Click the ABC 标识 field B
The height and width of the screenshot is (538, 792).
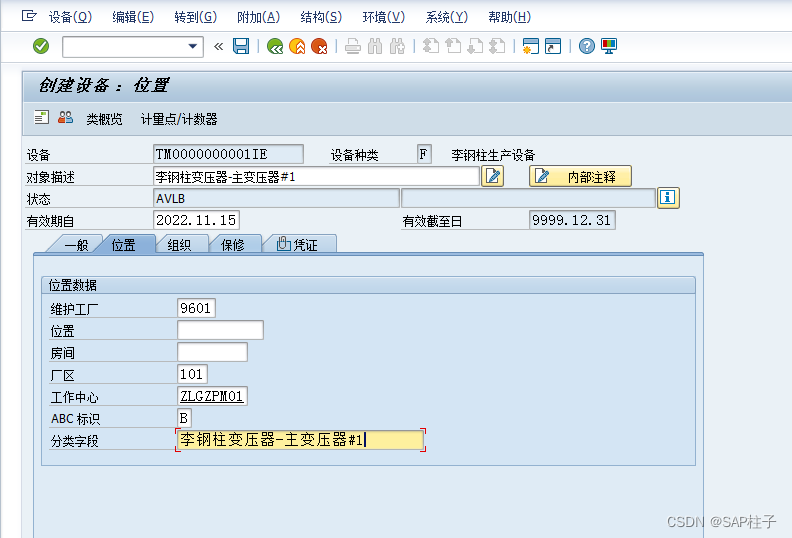[x=184, y=418]
